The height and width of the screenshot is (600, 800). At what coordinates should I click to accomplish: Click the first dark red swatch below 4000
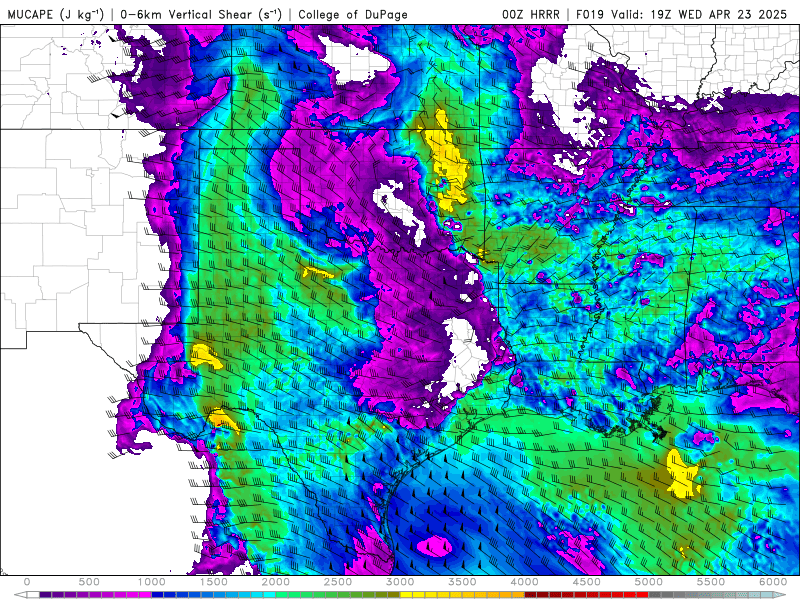point(531,595)
